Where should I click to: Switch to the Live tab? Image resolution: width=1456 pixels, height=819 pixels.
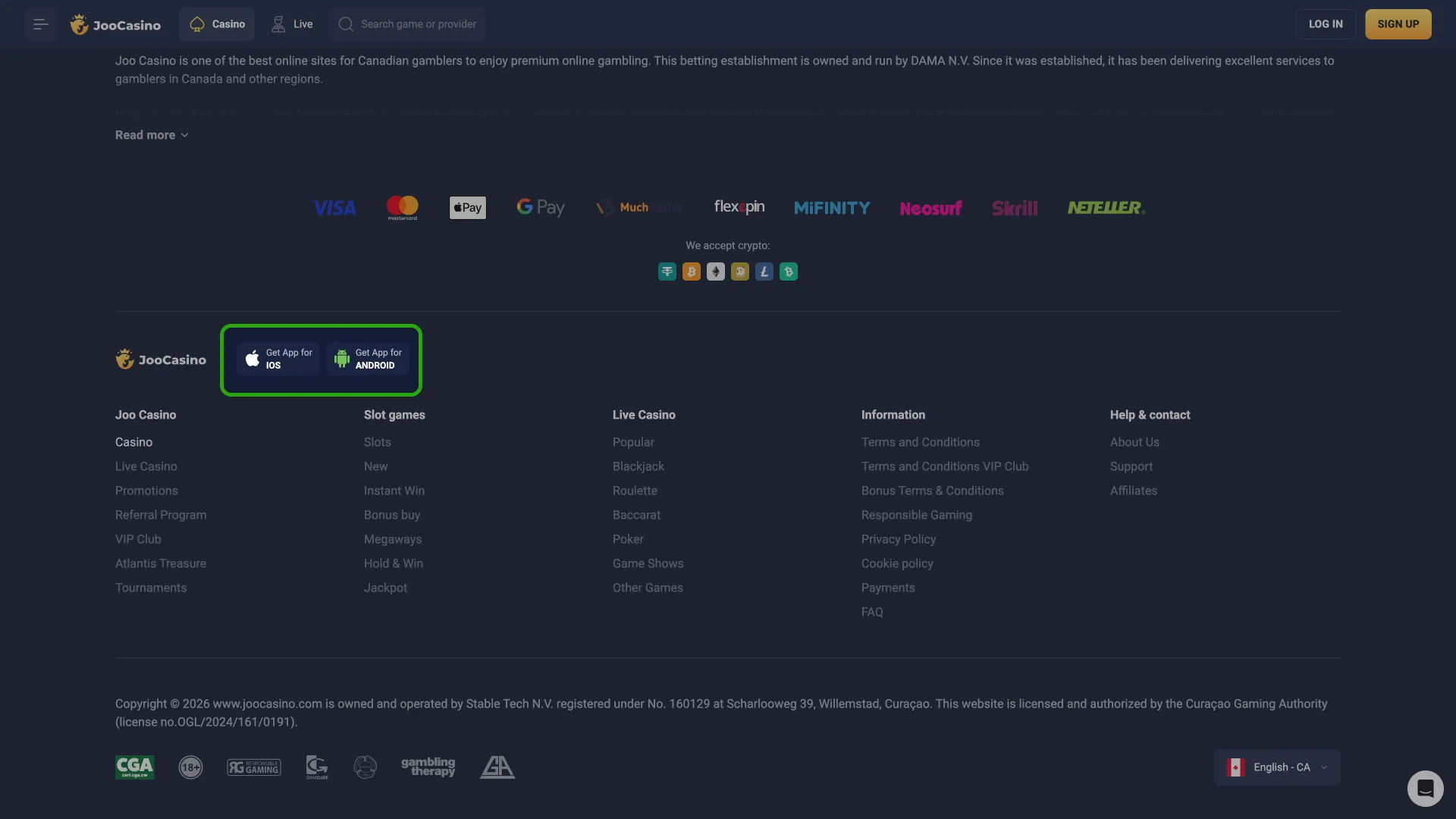pyautogui.click(x=291, y=24)
